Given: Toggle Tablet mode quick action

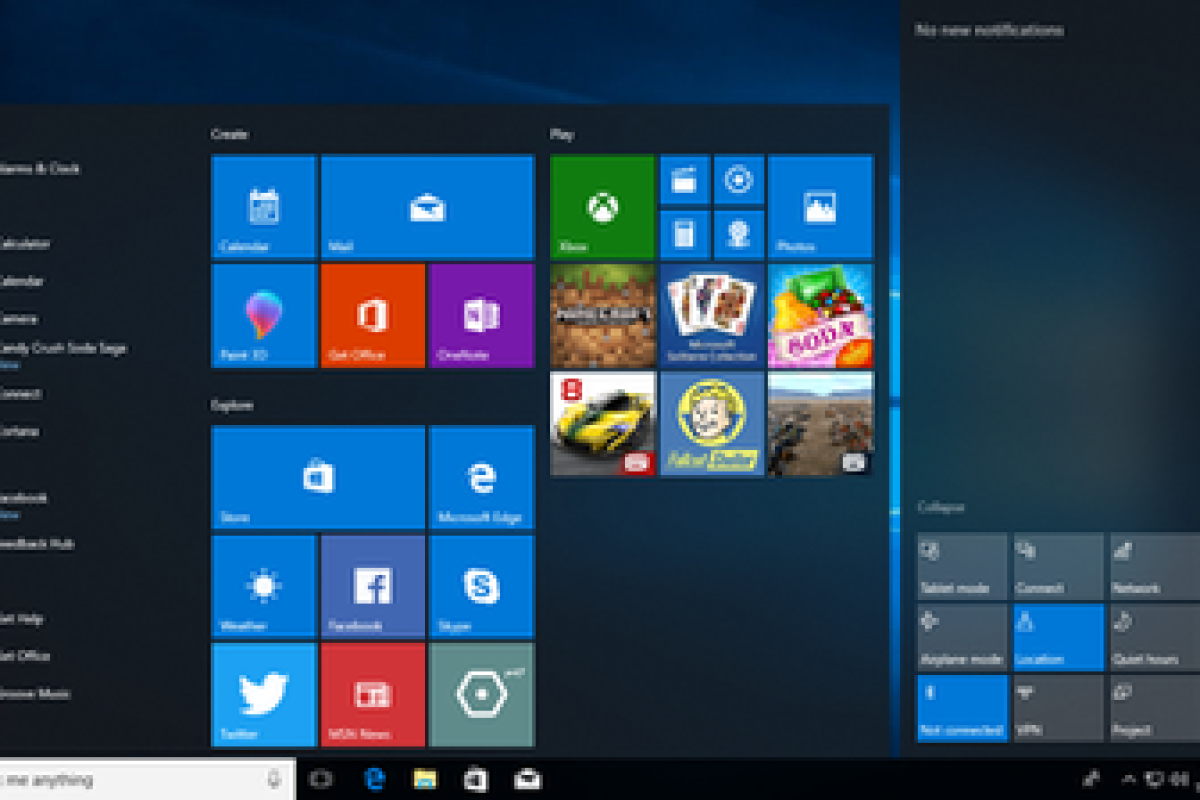Looking at the screenshot, I should [962, 566].
